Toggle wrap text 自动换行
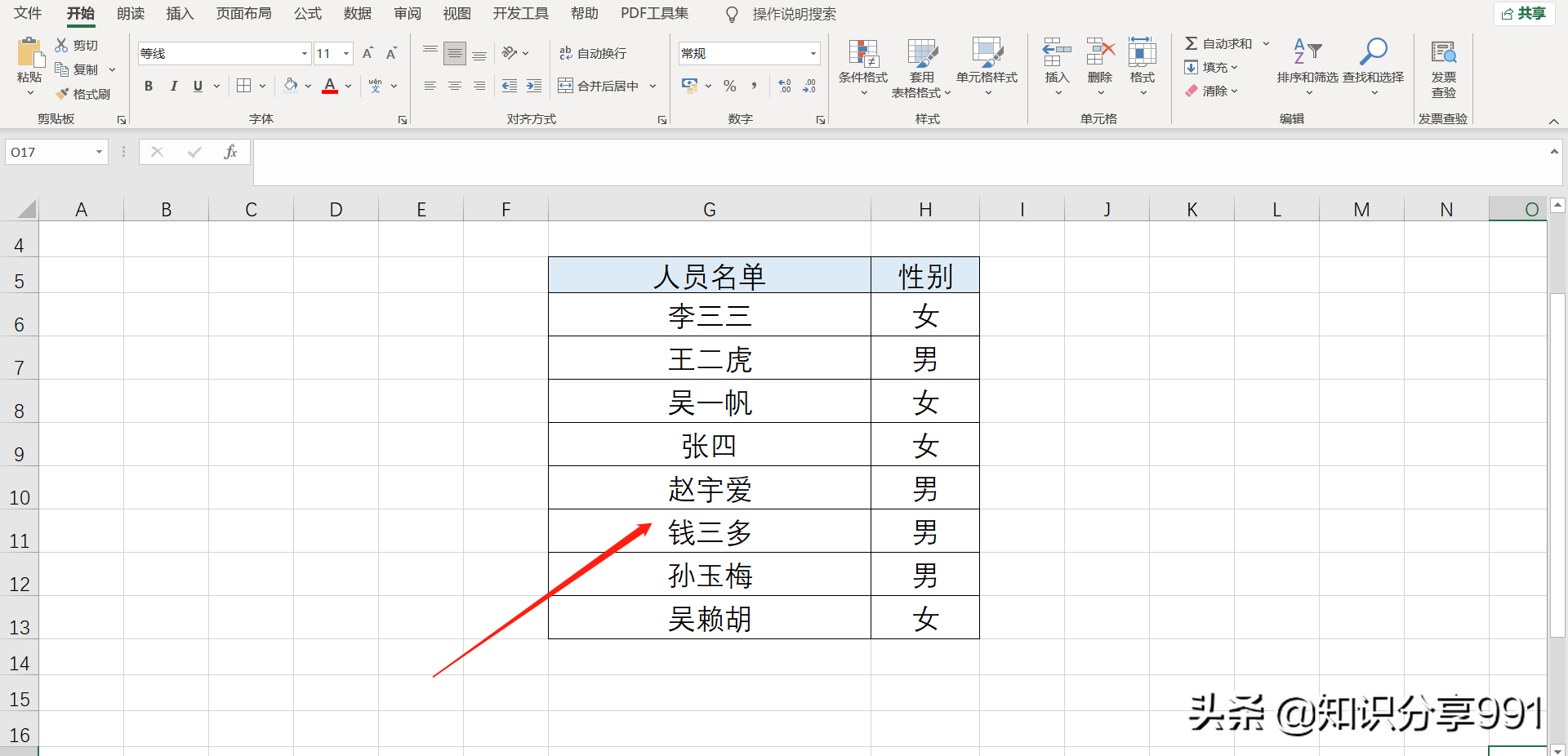The width and height of the screenshot is (1568, 756). tap(593, 53)
